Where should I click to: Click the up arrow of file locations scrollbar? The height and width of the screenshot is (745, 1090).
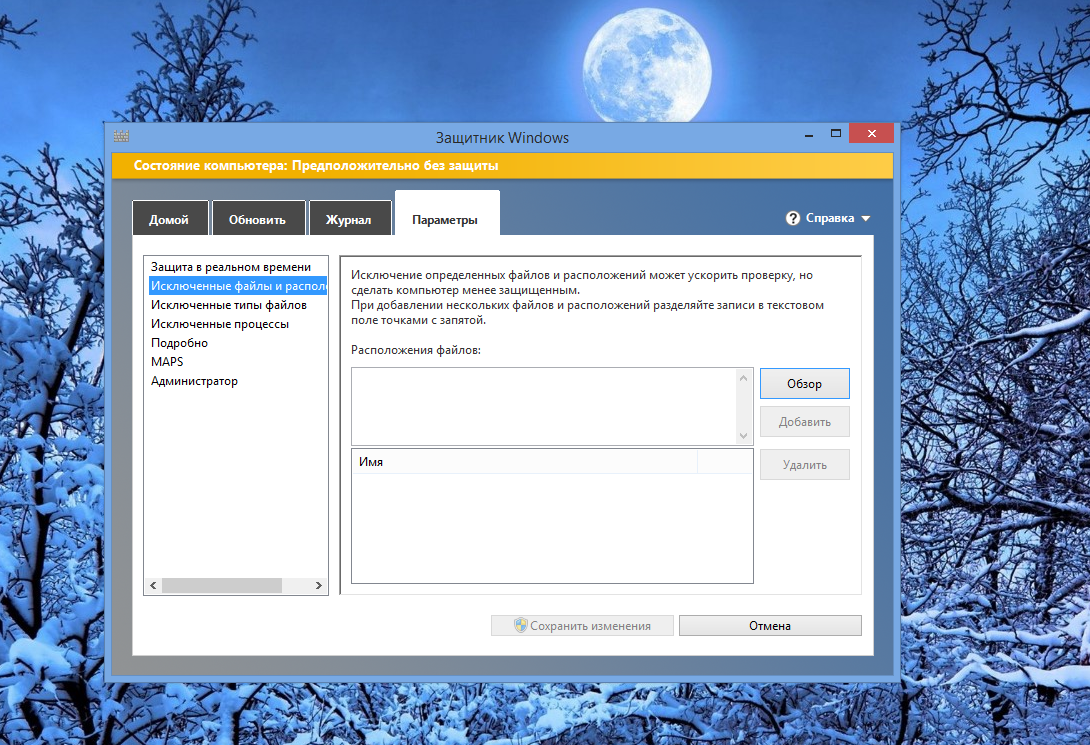[x=743, y=378]
